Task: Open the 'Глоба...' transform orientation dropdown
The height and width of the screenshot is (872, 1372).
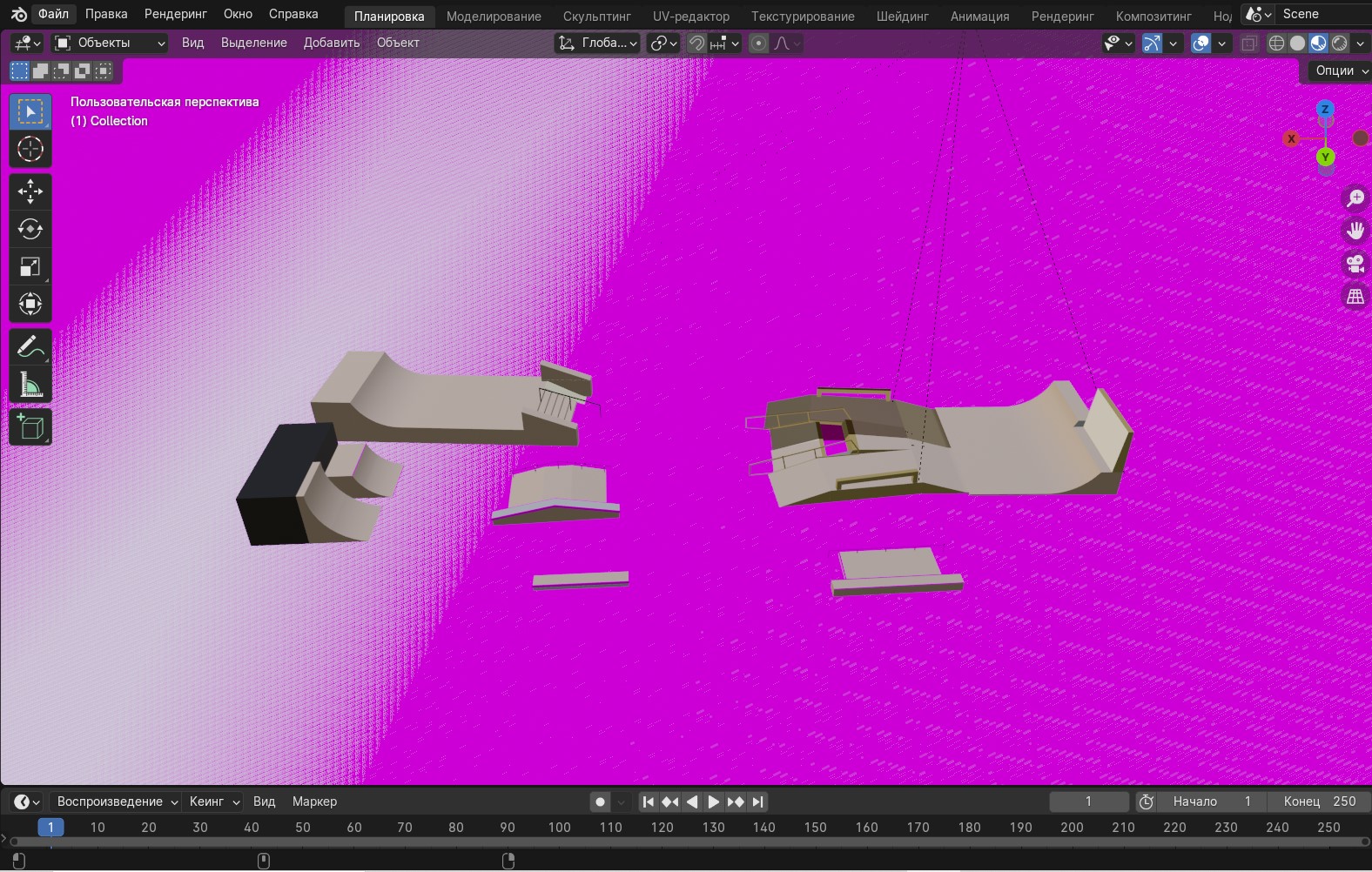Action: pos(597,43)
